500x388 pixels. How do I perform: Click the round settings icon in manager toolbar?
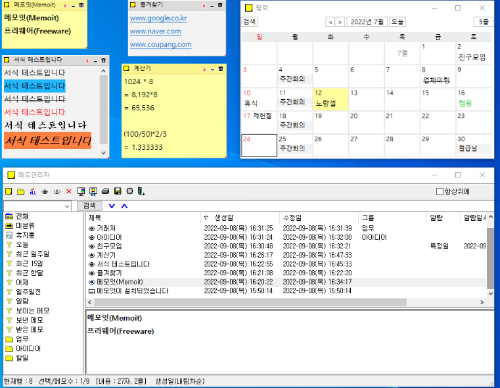pos(130,191)
